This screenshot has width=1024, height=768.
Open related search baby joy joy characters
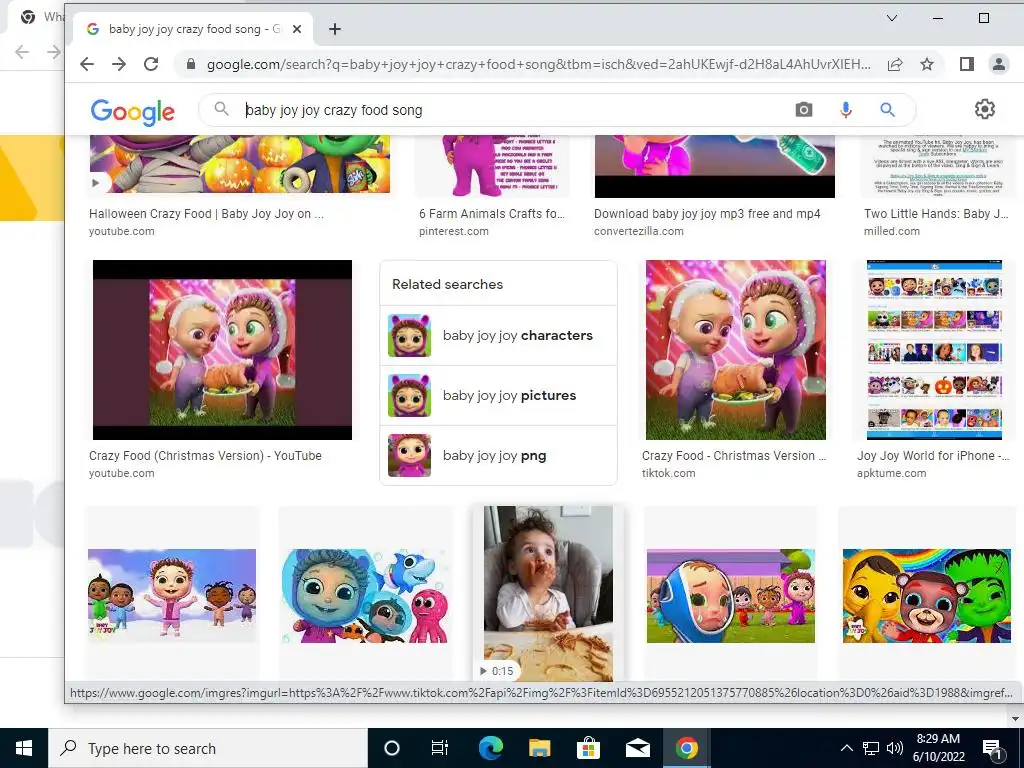(498, 336)
